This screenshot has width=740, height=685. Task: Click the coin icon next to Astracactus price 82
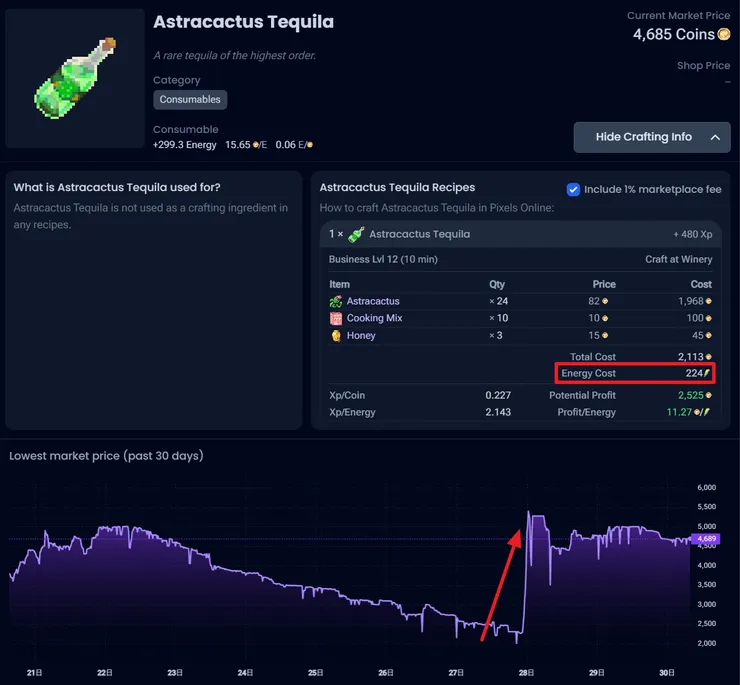pos(605,301)
